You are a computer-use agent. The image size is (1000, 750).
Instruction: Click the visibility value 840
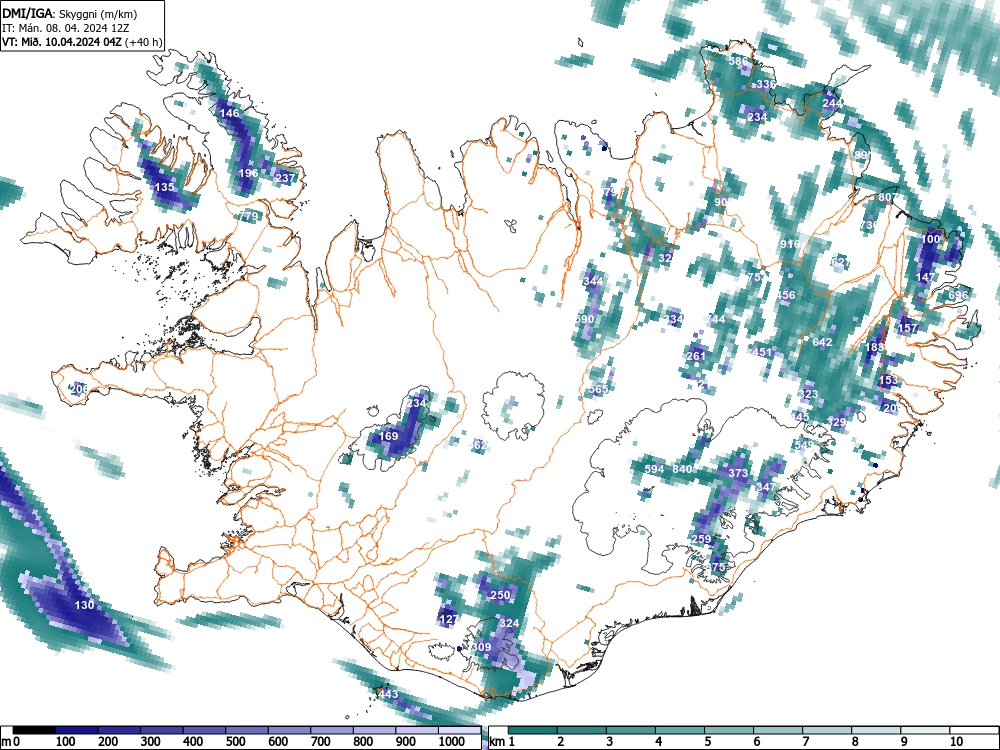click(682, 469)
